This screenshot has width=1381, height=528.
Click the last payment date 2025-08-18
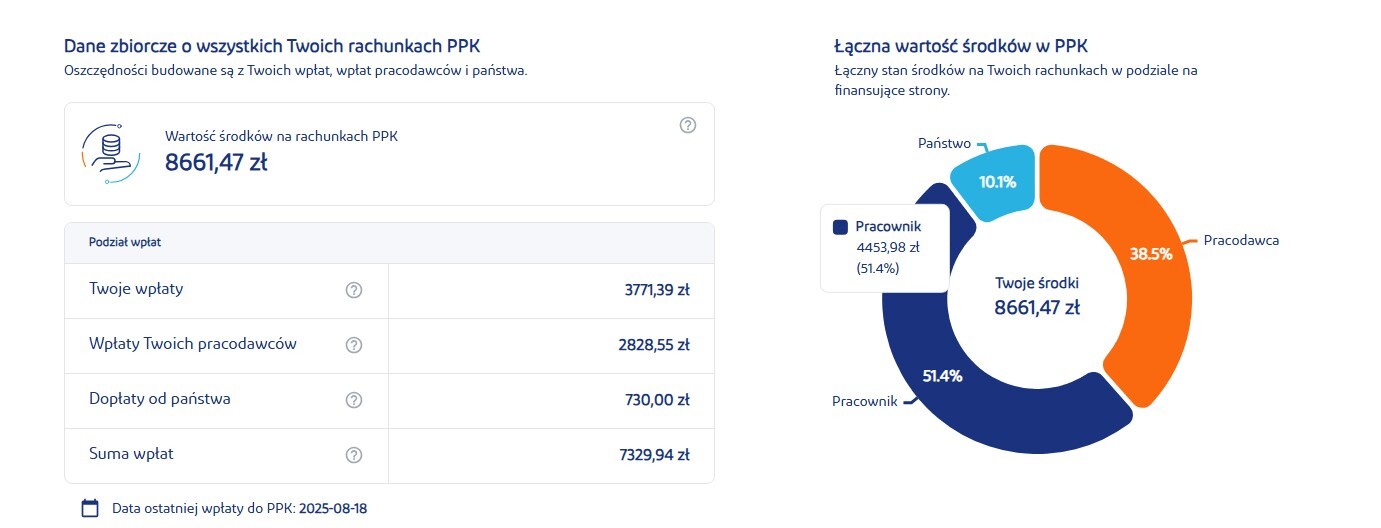click(x=333, y=508)
